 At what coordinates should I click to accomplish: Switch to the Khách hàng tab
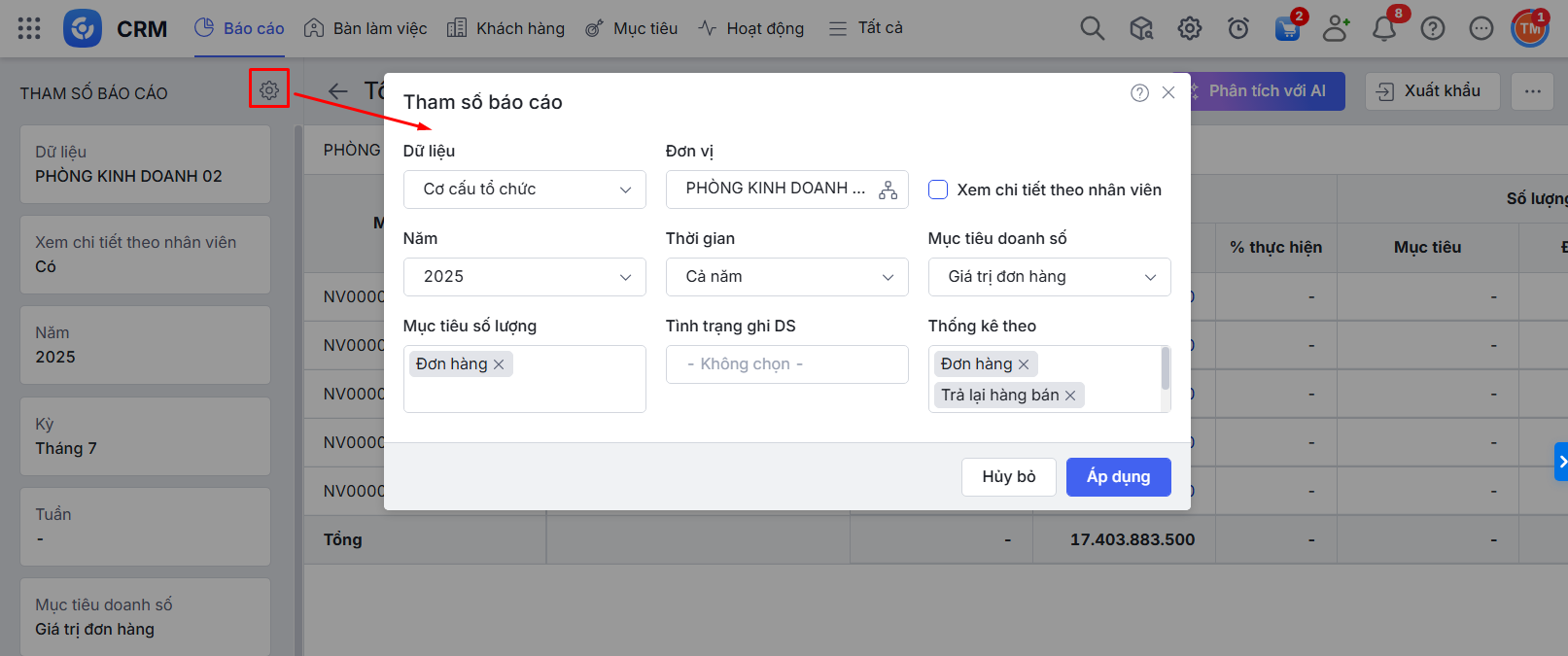click(x=505, y=28)
